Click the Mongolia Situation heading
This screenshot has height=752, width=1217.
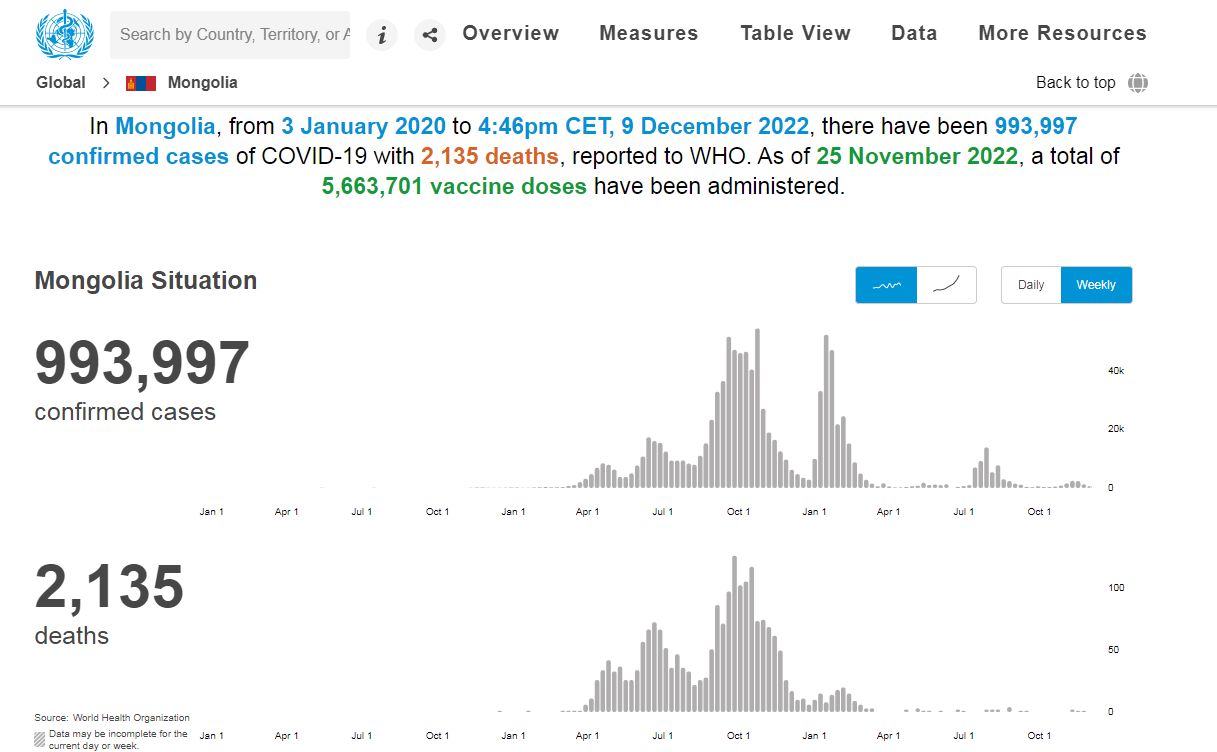[x=146, y=281]
